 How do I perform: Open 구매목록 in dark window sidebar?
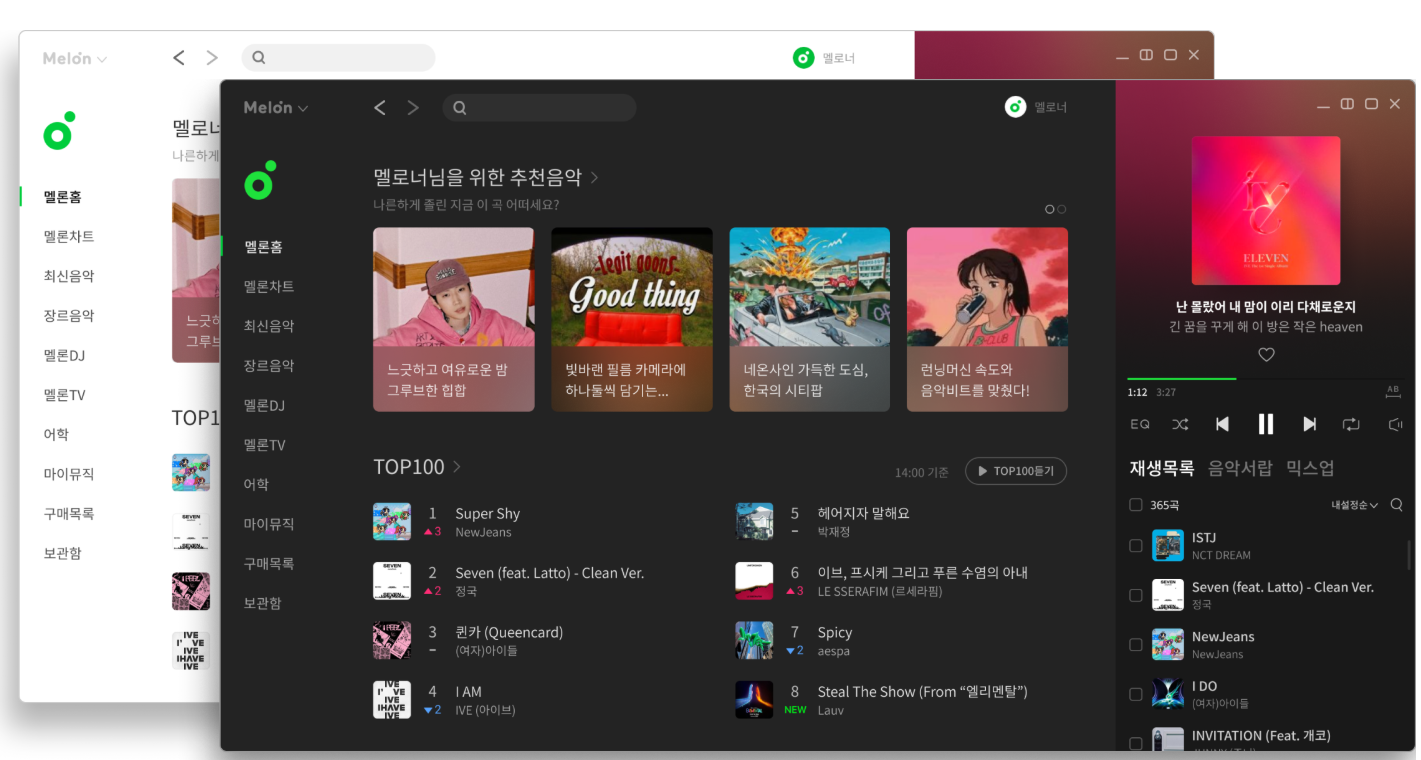tap(269, 563)
